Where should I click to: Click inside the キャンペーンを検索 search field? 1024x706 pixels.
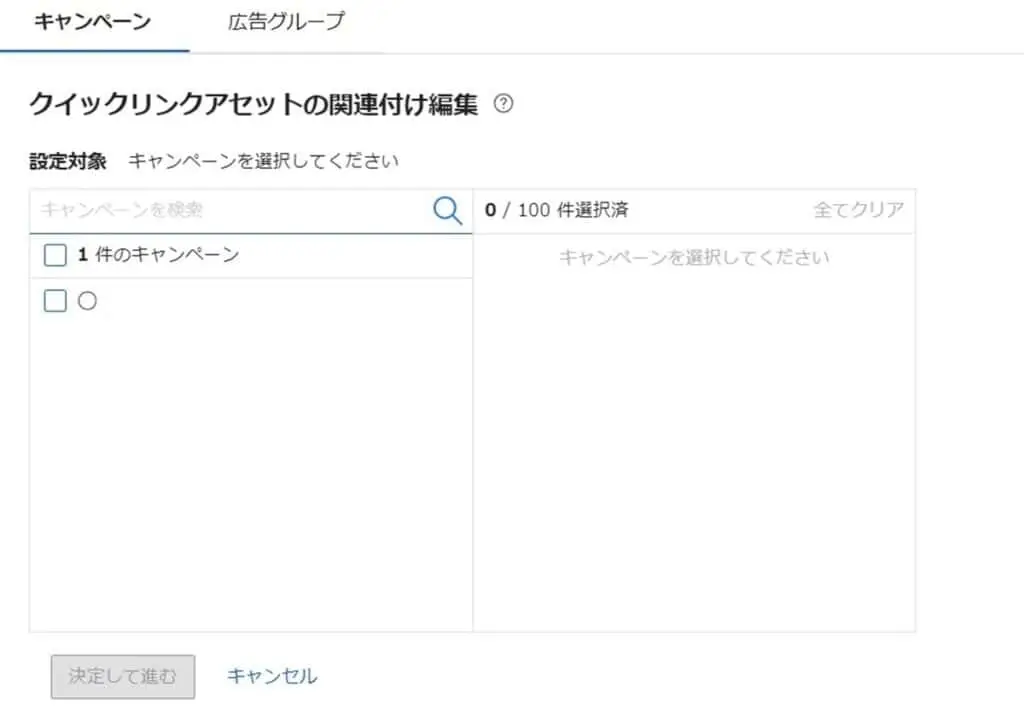200,210
